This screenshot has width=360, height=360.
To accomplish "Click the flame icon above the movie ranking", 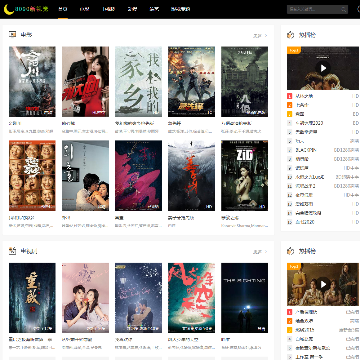I will tap(291, 35).
